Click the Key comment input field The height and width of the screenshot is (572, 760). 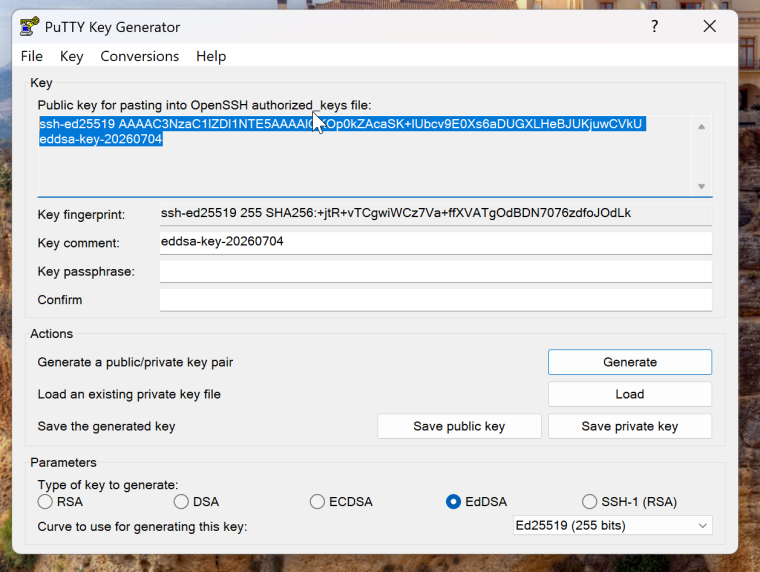coord(436,242)
